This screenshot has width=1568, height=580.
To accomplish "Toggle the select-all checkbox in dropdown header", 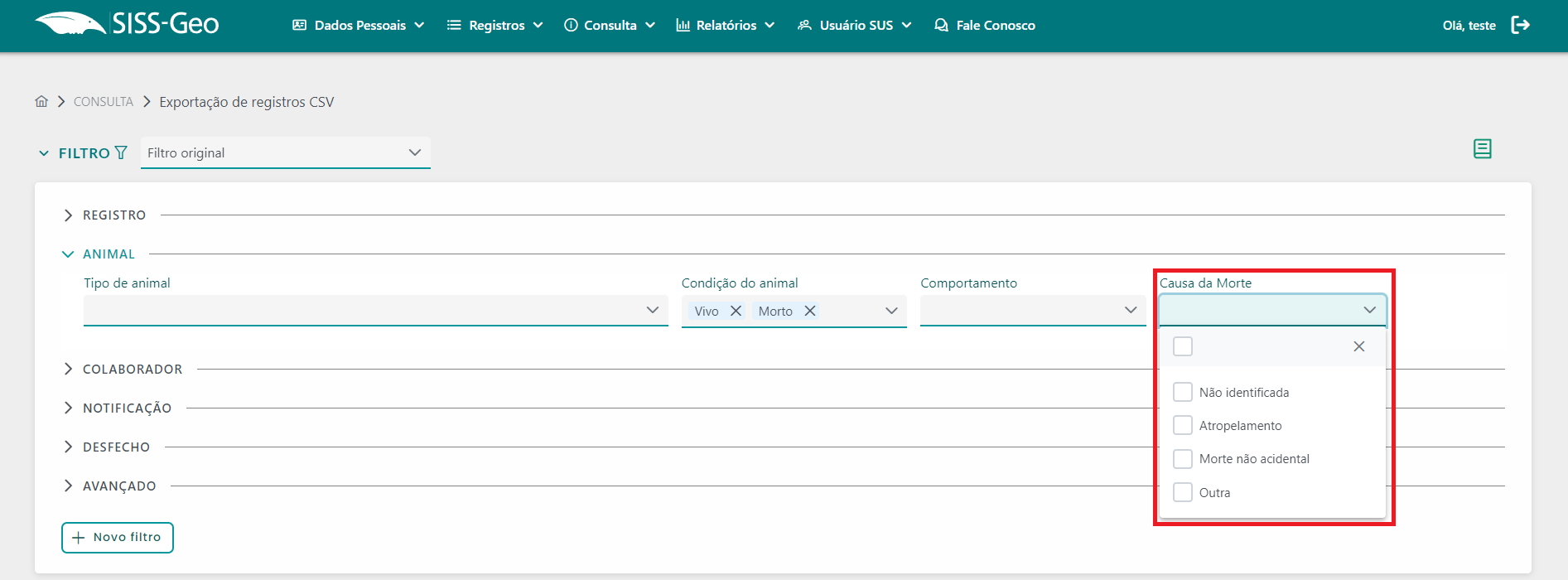I will 1183,346.
